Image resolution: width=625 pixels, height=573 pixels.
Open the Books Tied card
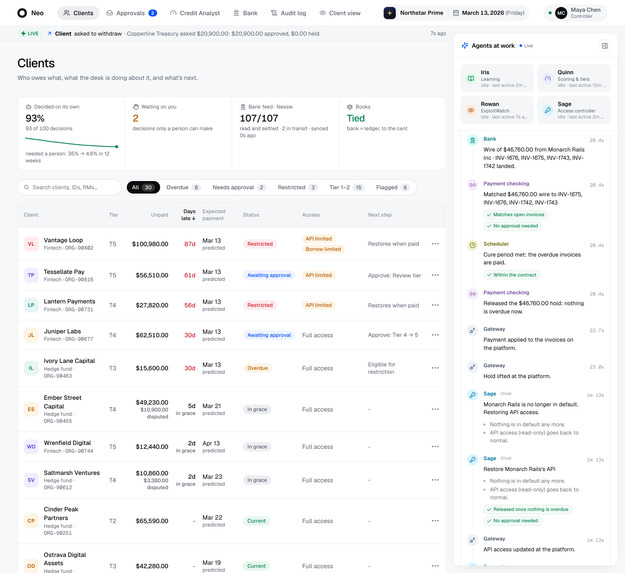pos(392,133)
